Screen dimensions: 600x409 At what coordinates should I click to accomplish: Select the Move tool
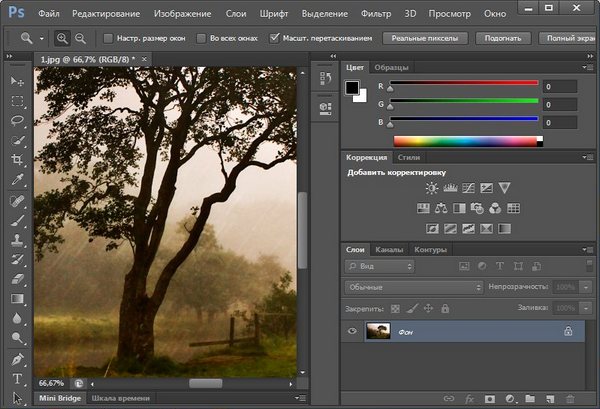pos(17,80)
